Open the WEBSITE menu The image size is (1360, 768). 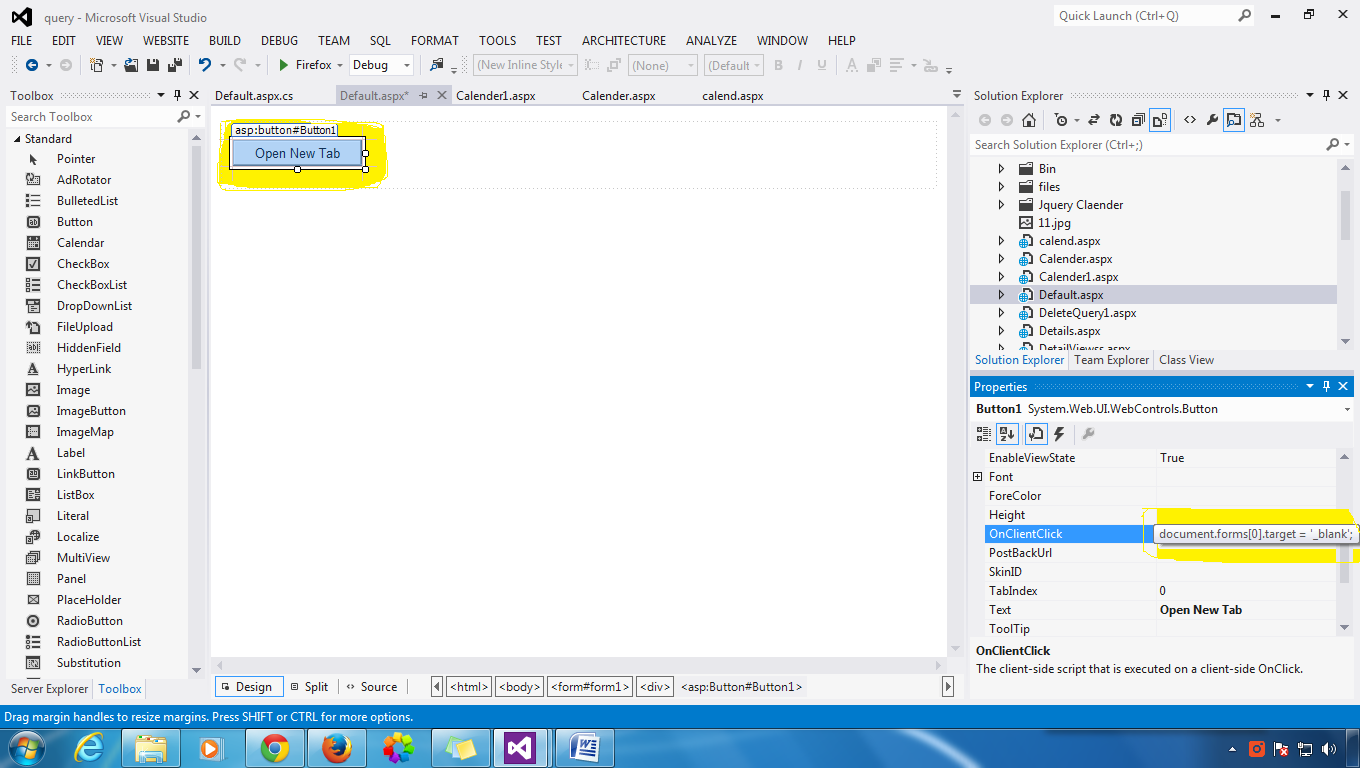click(x=166, y=40)
